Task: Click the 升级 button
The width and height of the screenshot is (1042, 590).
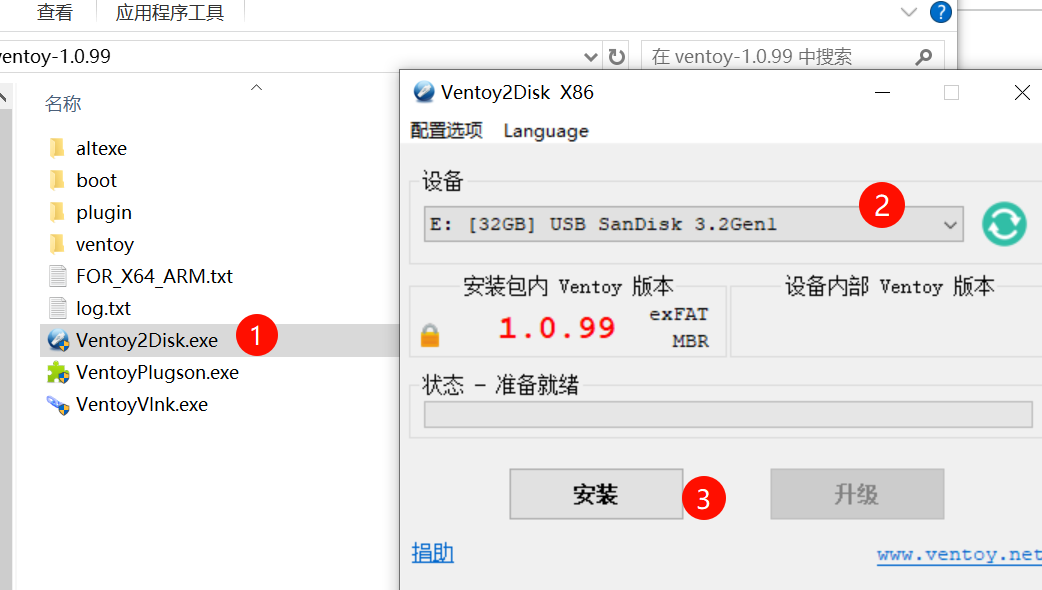Action: pos(857,494)
